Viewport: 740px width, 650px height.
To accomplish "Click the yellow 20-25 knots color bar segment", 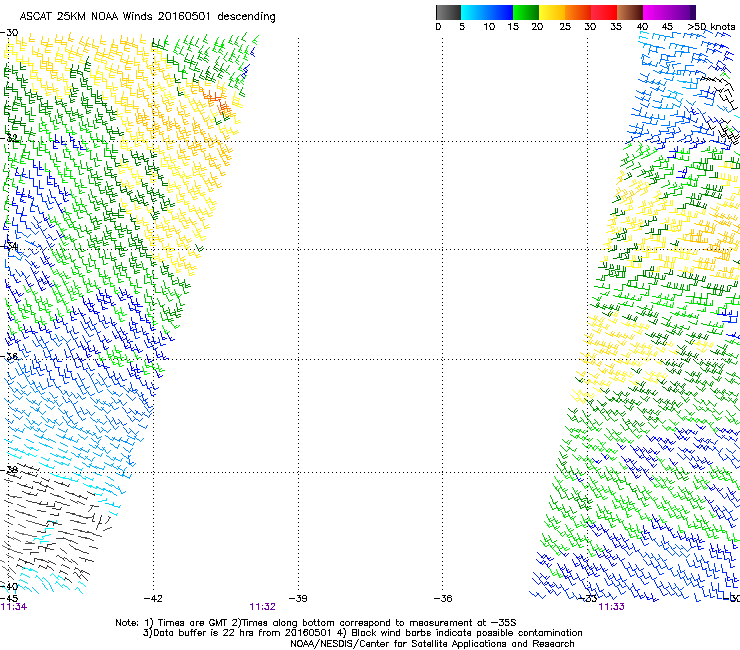I will tap(552, 12).
